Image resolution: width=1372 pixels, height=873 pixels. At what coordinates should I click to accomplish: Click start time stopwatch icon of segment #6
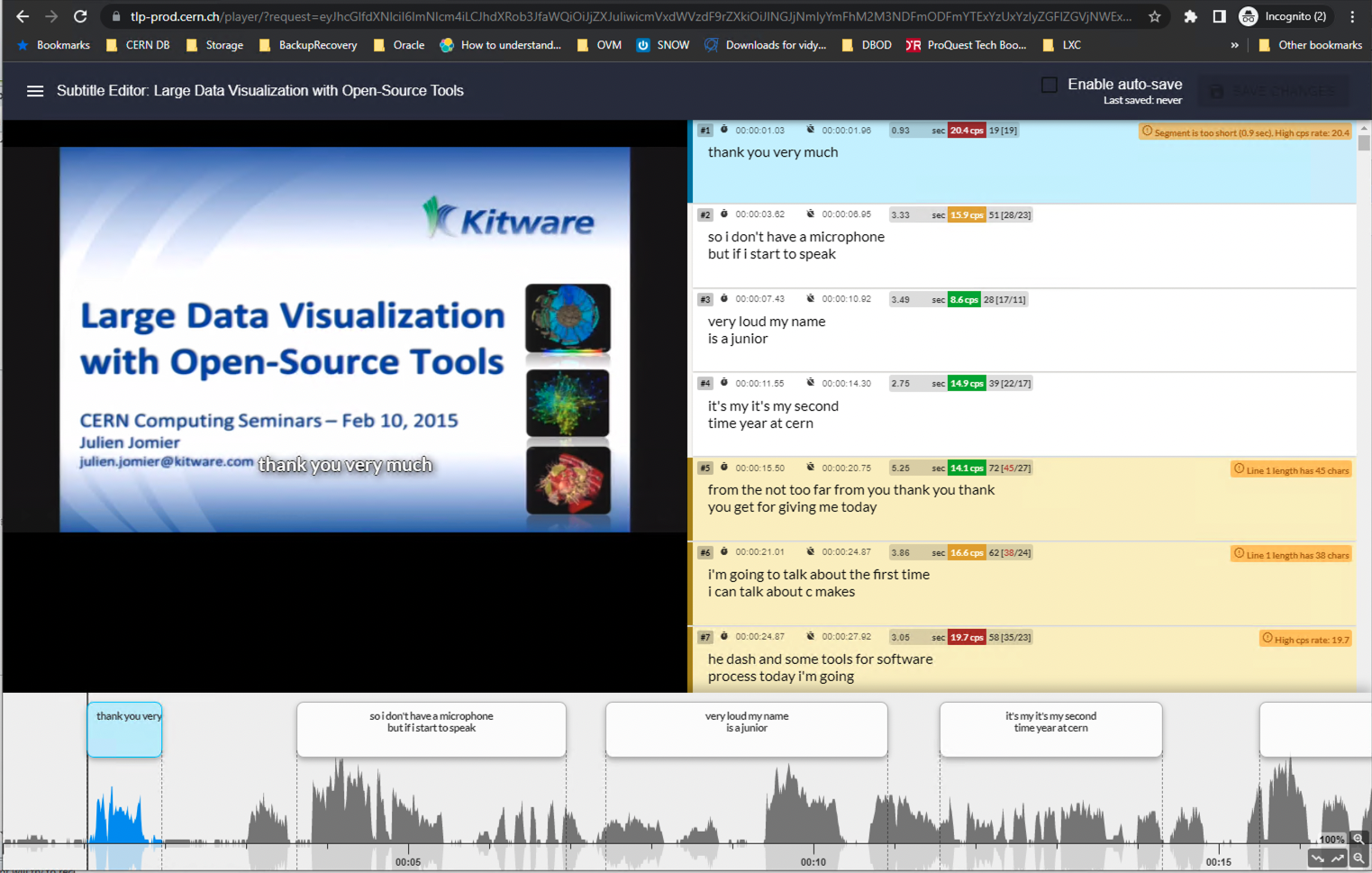[724, 552]
